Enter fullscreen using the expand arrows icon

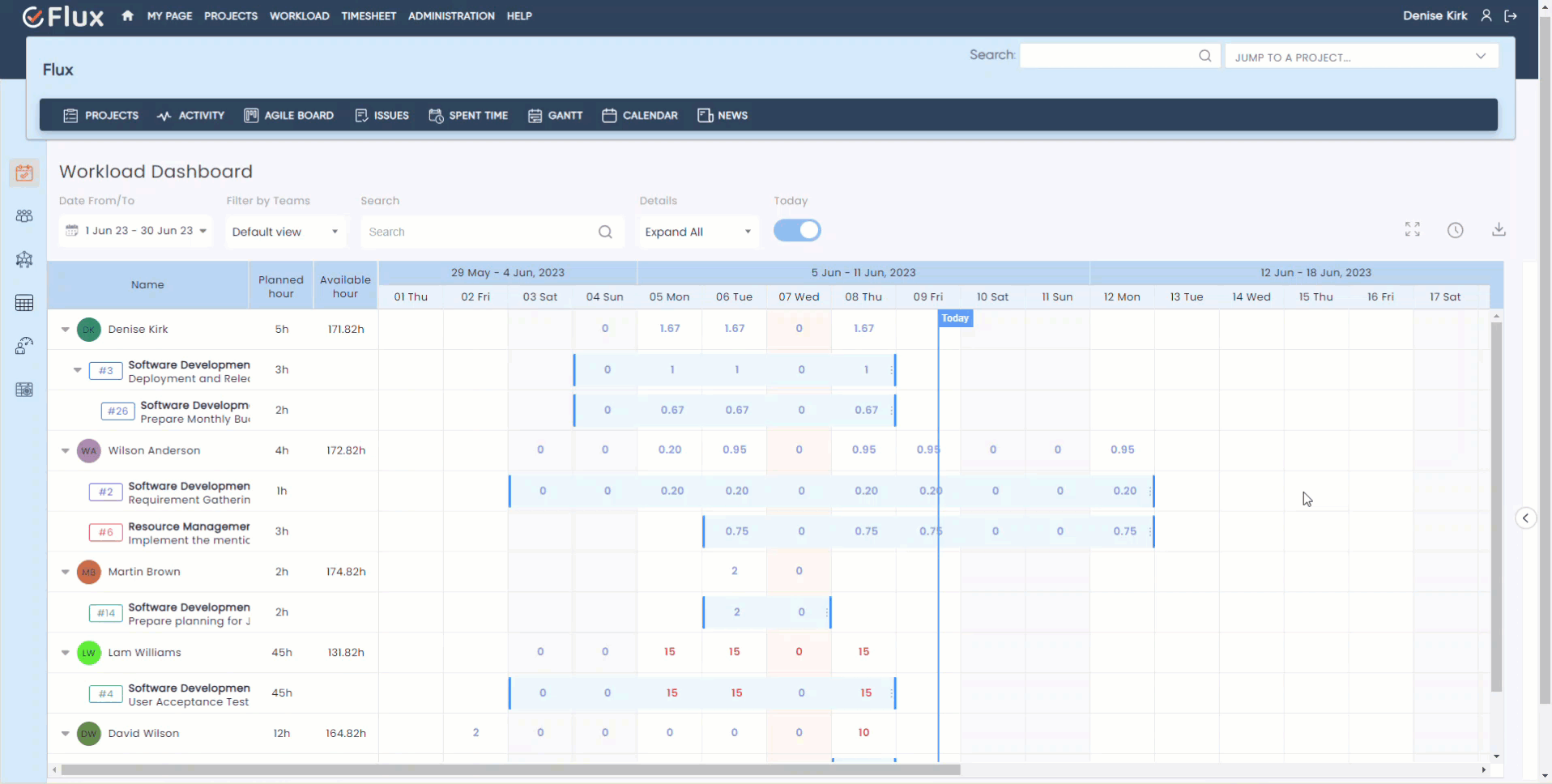tap(1413, 230)
